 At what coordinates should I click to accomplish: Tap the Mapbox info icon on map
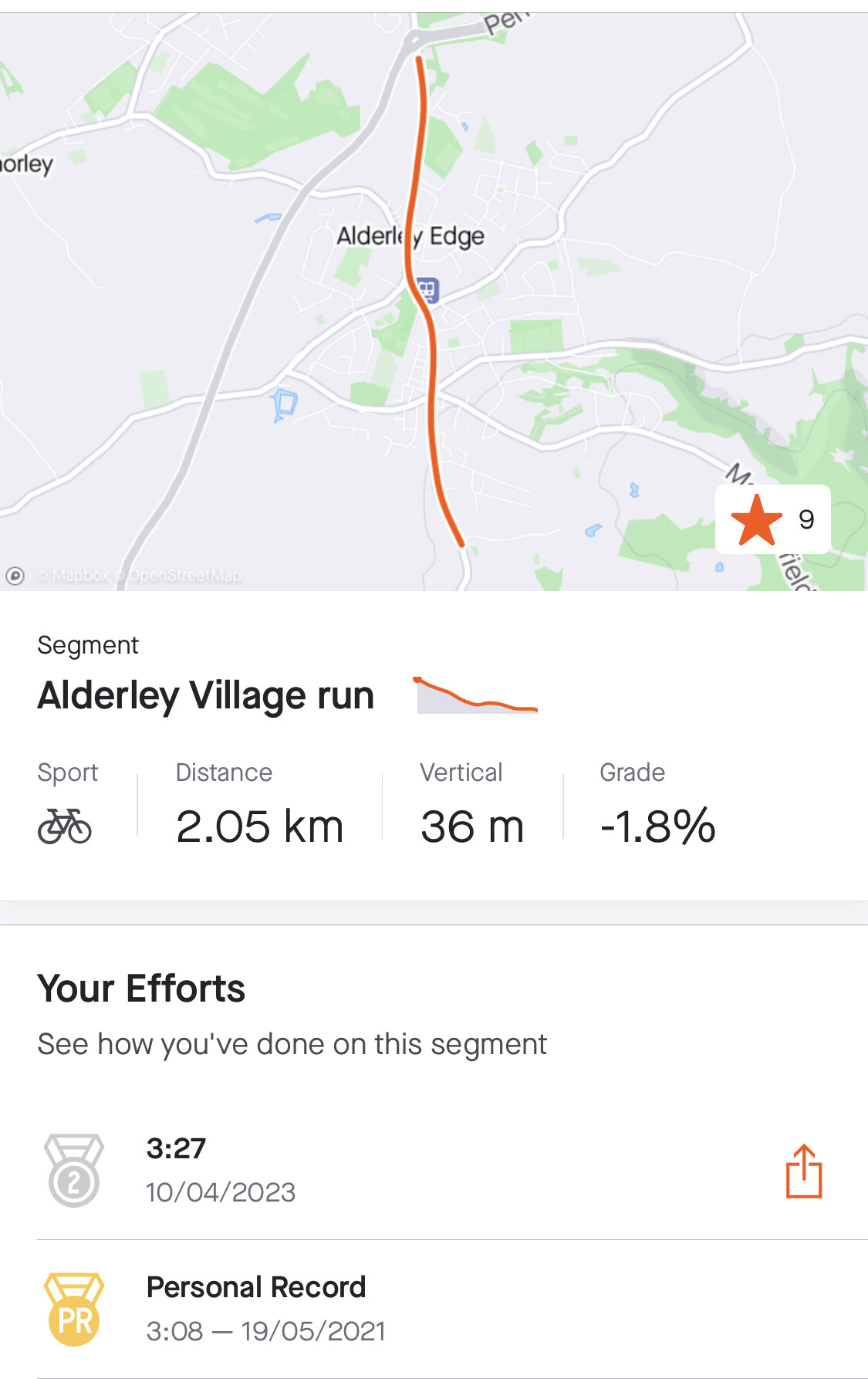[15, 576]
